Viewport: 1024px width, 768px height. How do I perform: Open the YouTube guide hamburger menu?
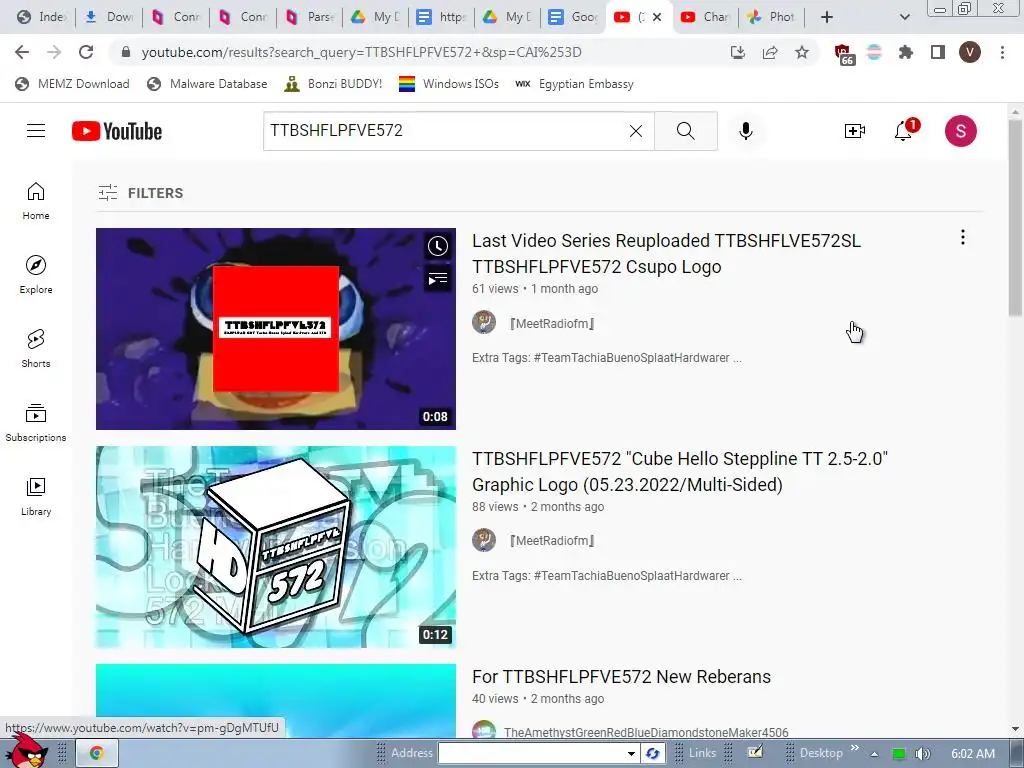[36, 131]
